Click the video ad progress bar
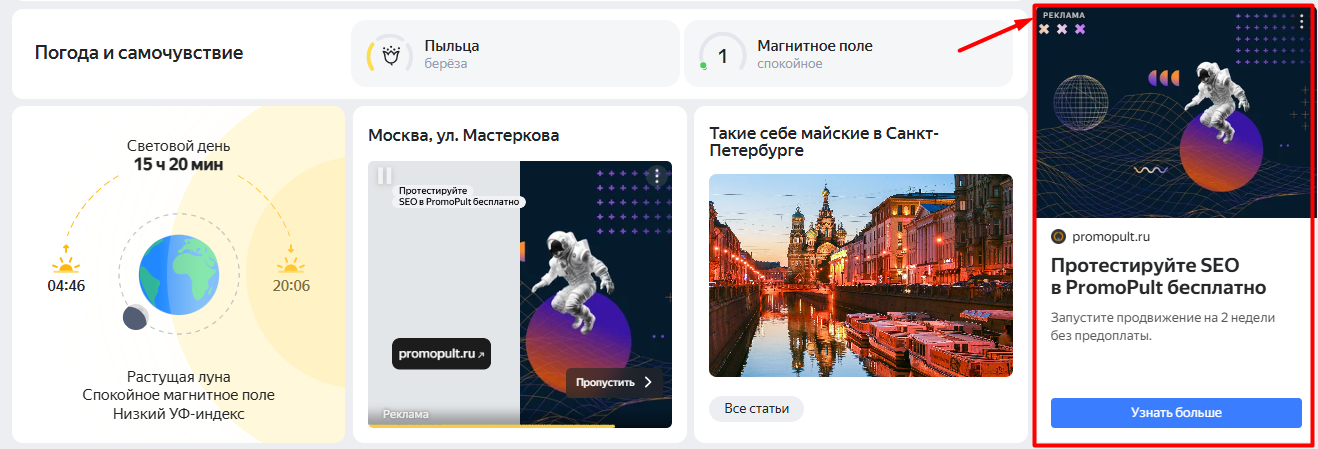Viewport: 1318px width, 449px height. click(520, 426)
